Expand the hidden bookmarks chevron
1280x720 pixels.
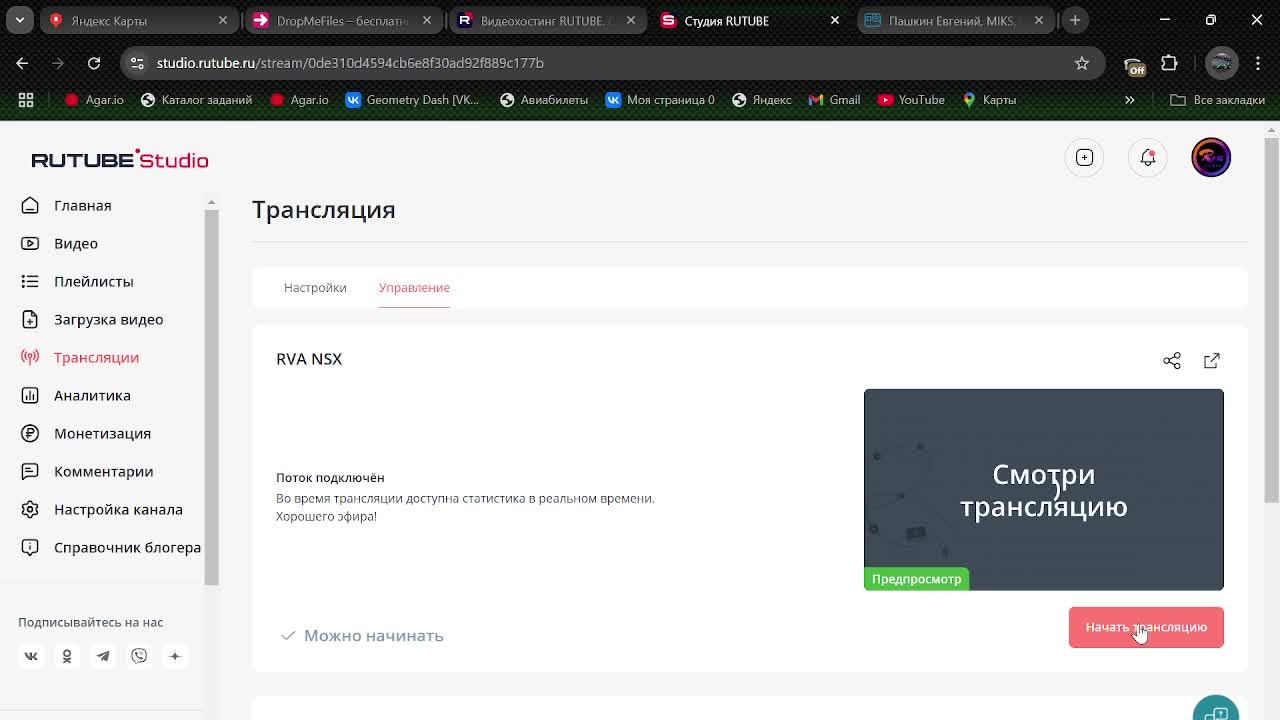point(1130,100)
